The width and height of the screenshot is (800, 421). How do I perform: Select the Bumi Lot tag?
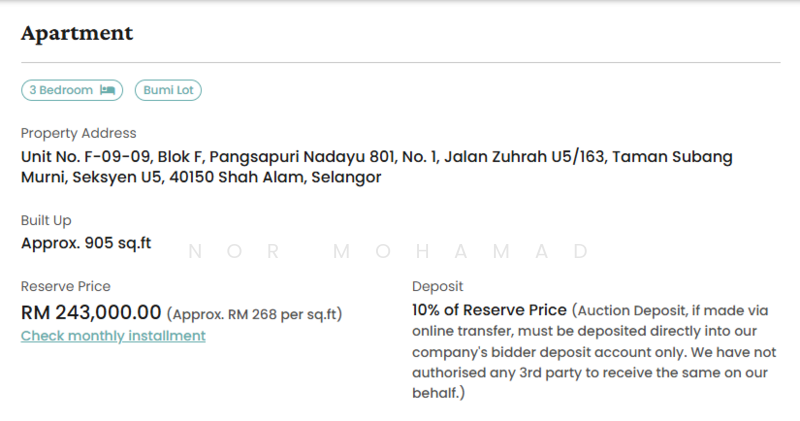click(x=168, y=90)
